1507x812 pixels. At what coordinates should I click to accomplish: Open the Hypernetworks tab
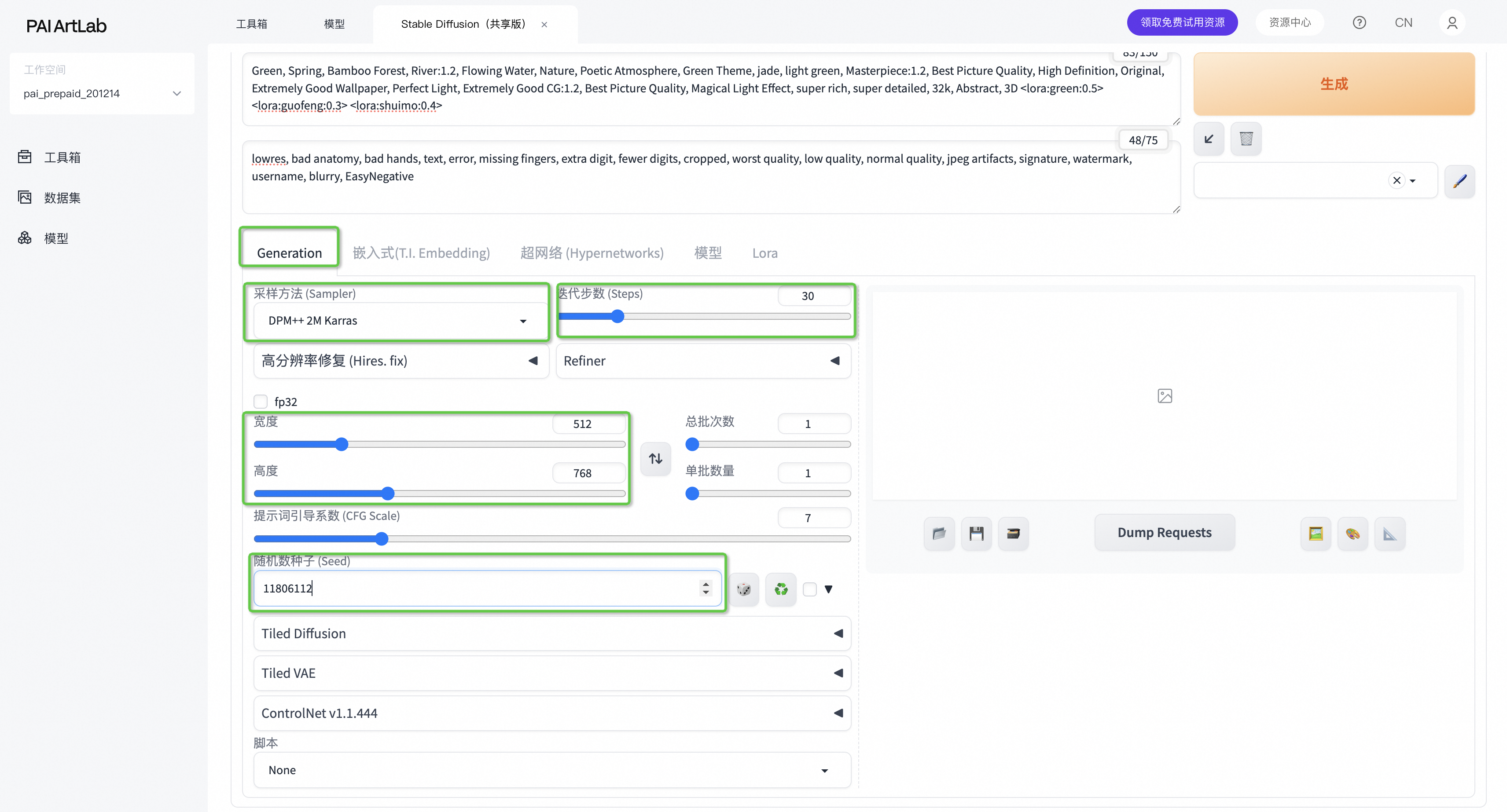592,252
